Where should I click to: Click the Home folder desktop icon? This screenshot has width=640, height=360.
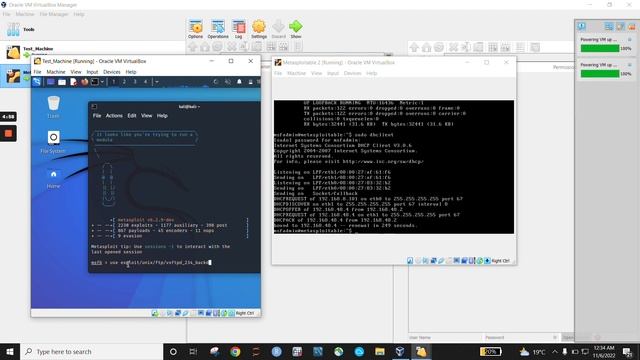(53, 178)
